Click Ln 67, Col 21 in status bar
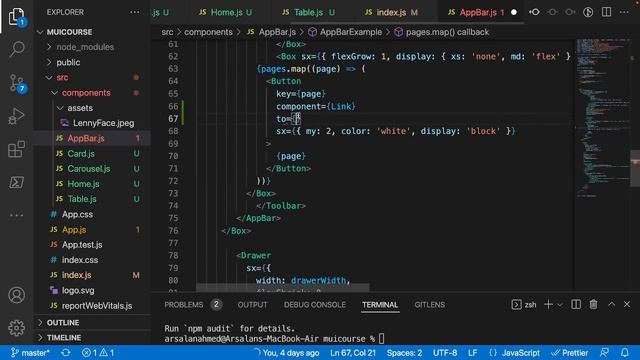 coord(353,353)
